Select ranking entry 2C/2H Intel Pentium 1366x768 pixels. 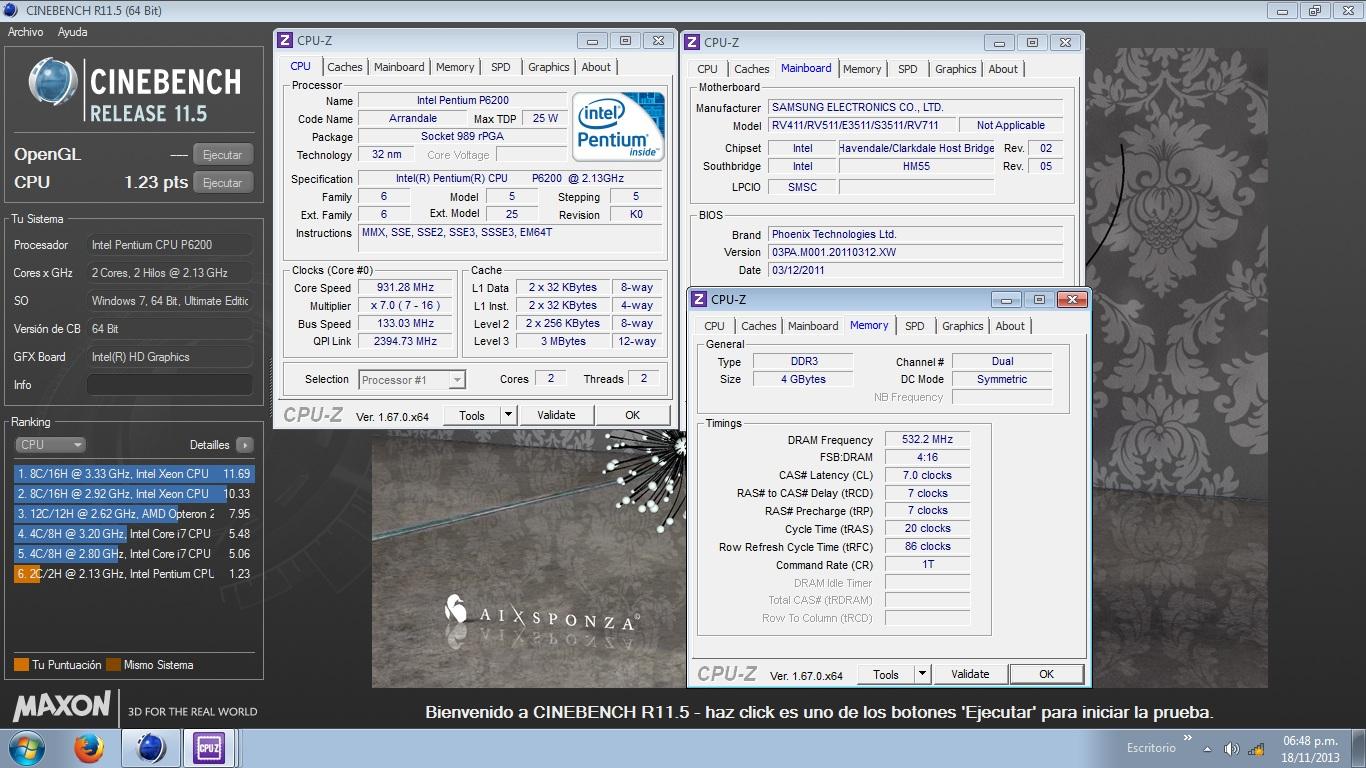(134, 574)
